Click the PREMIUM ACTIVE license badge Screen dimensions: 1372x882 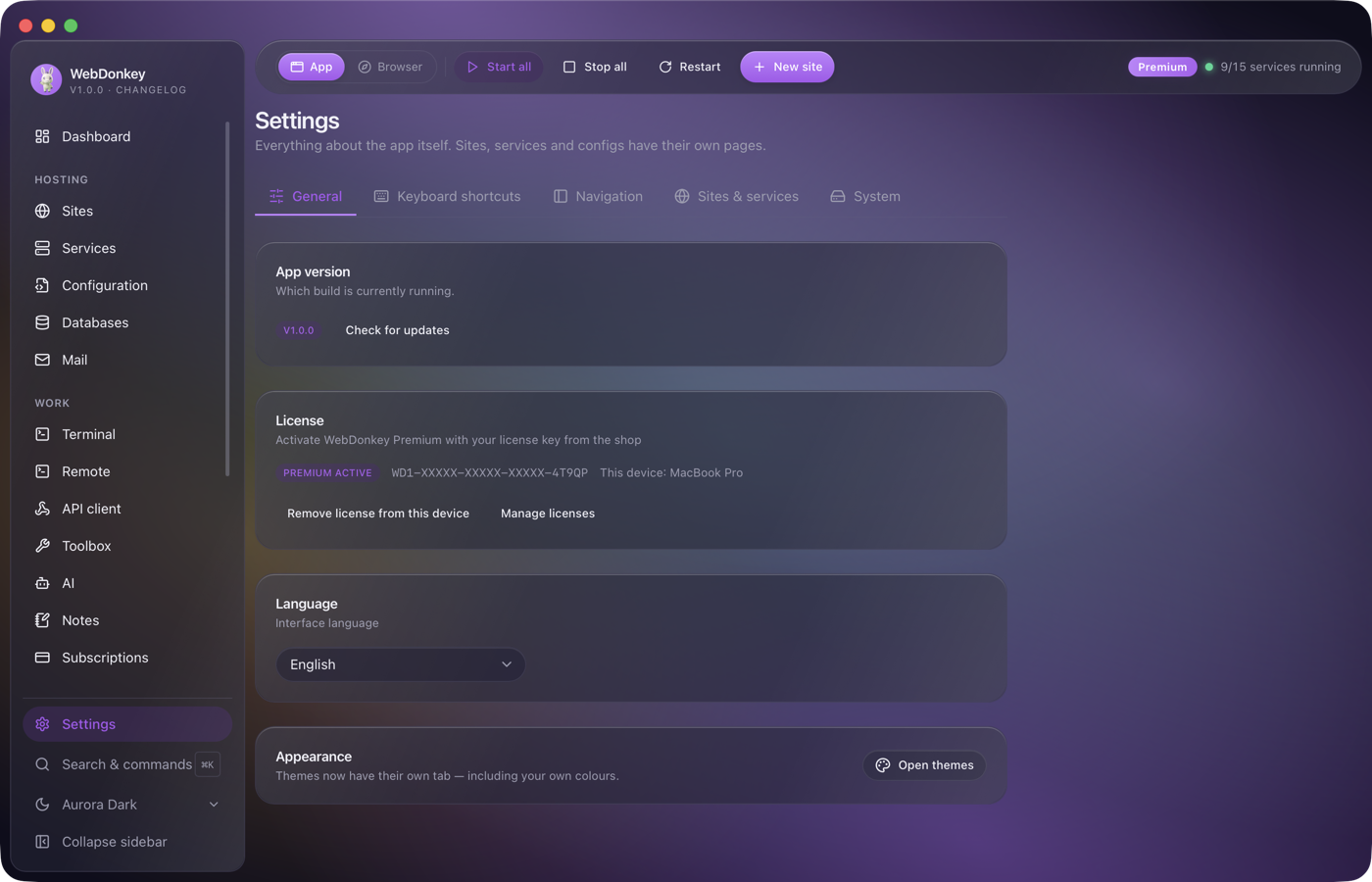coord(327,472)
